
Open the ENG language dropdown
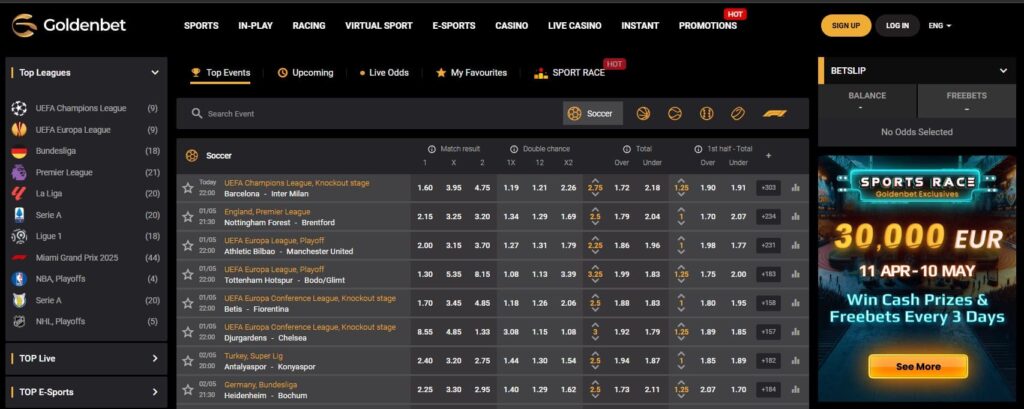(940, 26)
